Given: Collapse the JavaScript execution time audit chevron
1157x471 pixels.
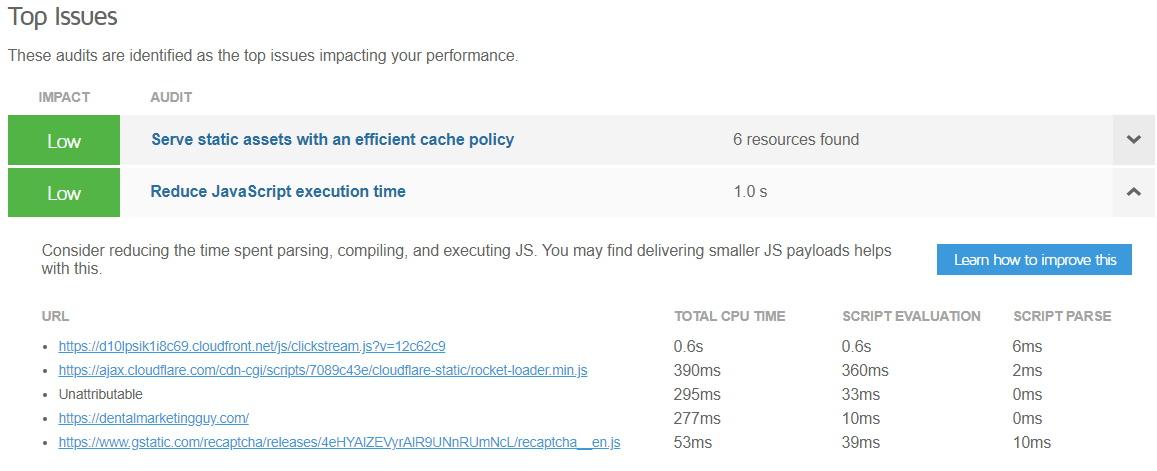Looking at the screenshot, I should point(1133,192).
